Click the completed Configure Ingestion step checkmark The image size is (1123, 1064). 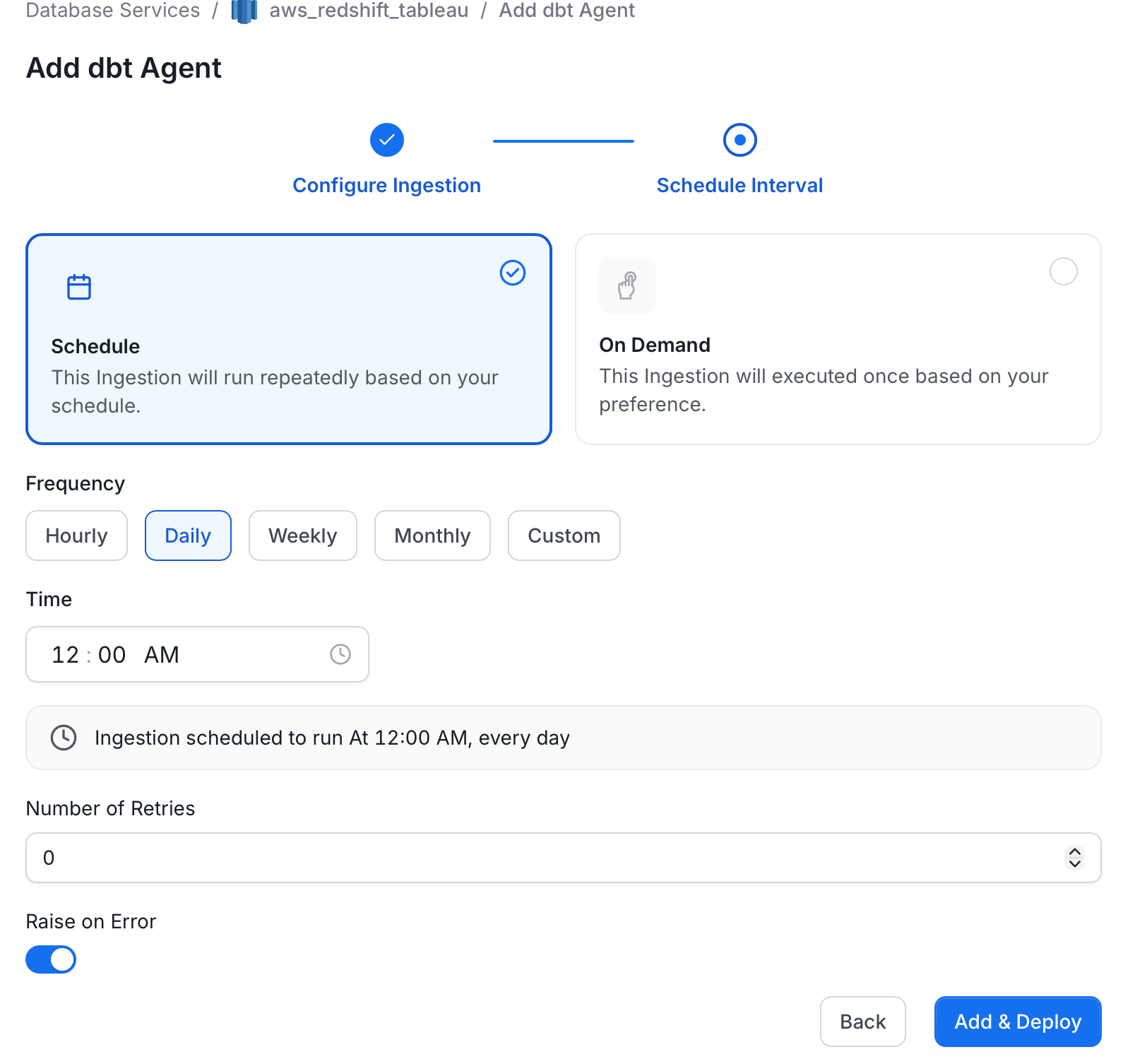pos(387,140)
